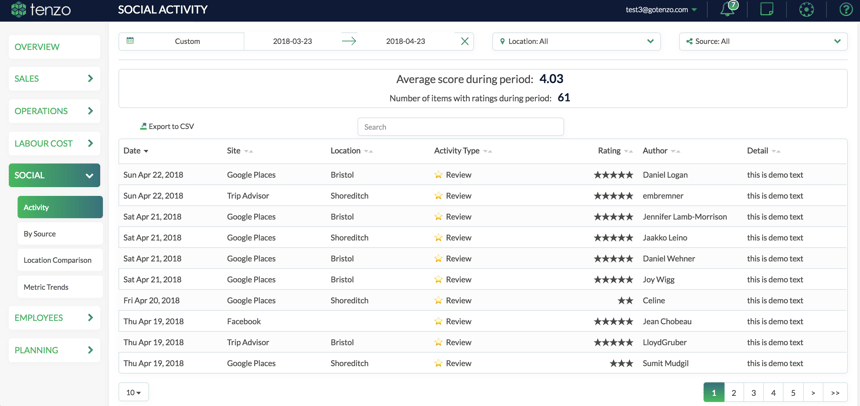
Task: Click the rated items count 61
Action: (564, 98)
